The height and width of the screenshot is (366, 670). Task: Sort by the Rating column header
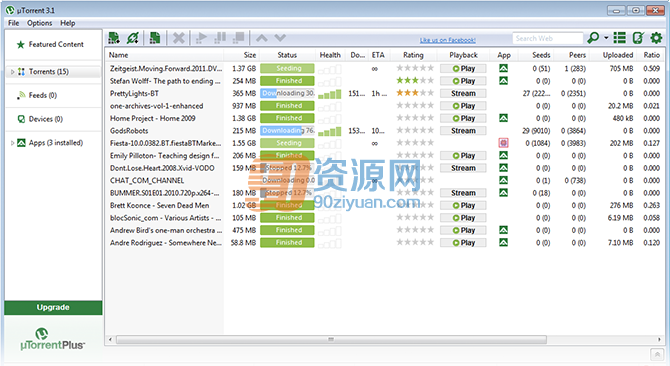pyautogui.click(x=413, y=55)
